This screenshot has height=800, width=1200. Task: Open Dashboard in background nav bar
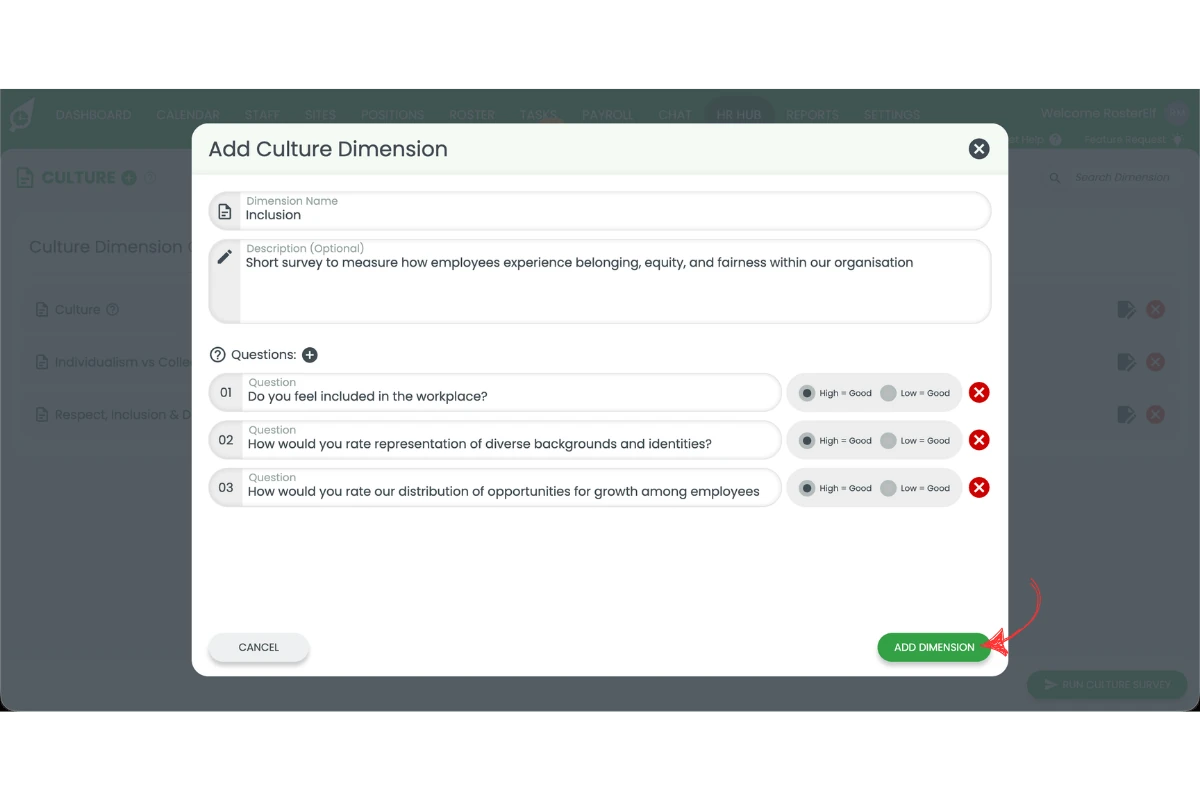coord(94,115)
